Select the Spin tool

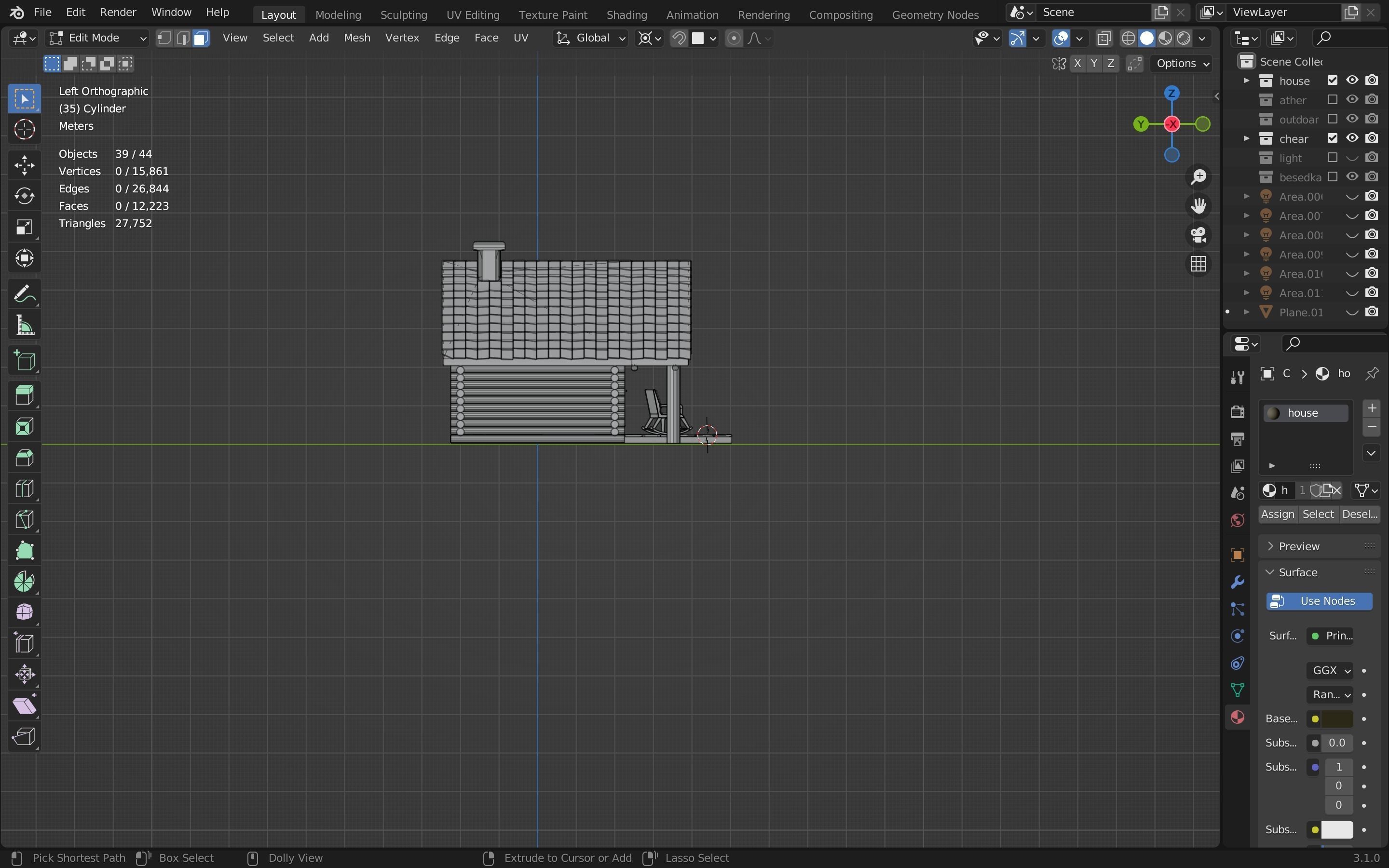(24, 582)
